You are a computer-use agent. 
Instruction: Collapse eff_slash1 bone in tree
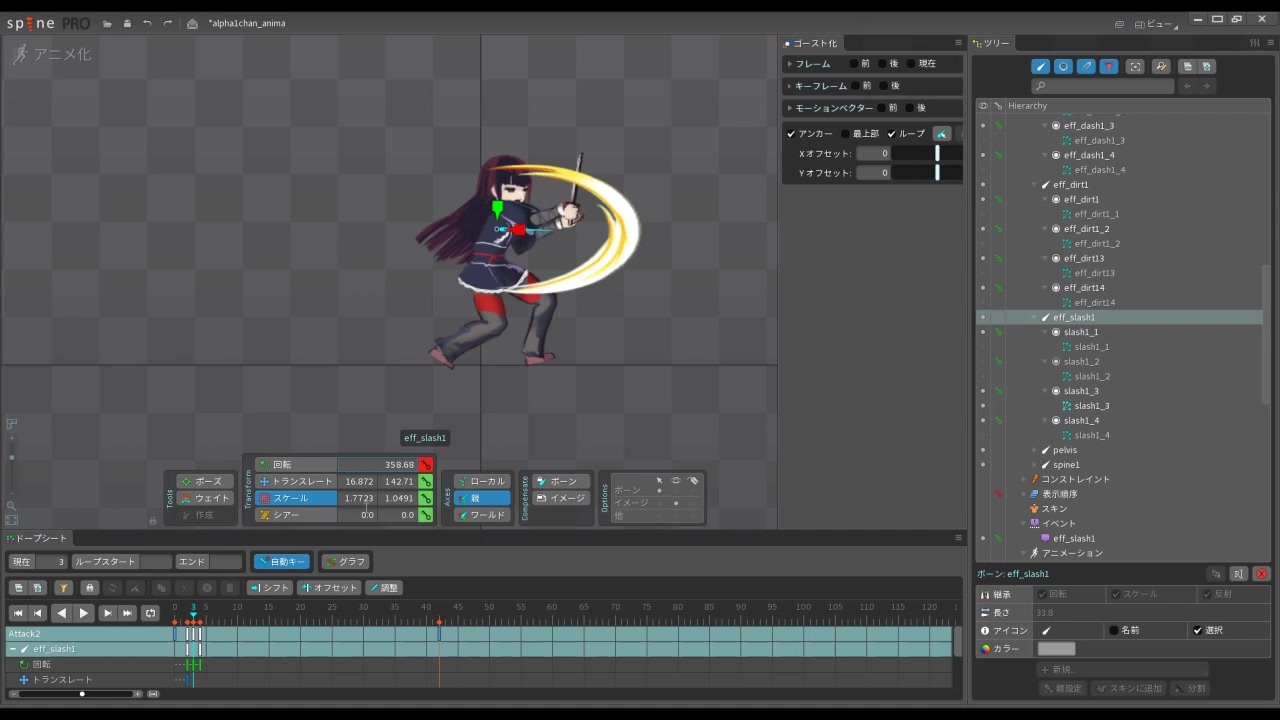pos(1034,318)
